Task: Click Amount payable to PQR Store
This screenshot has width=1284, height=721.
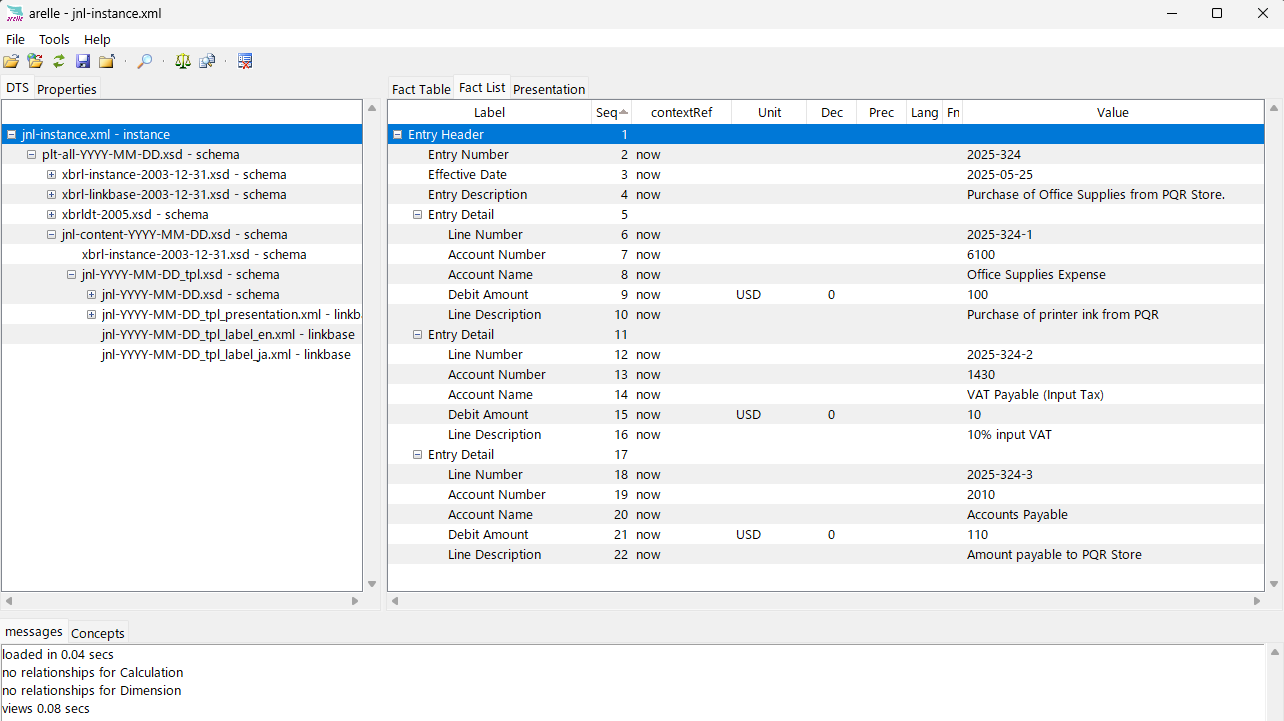Action: pyautogui.click(x=1054, y=554)
